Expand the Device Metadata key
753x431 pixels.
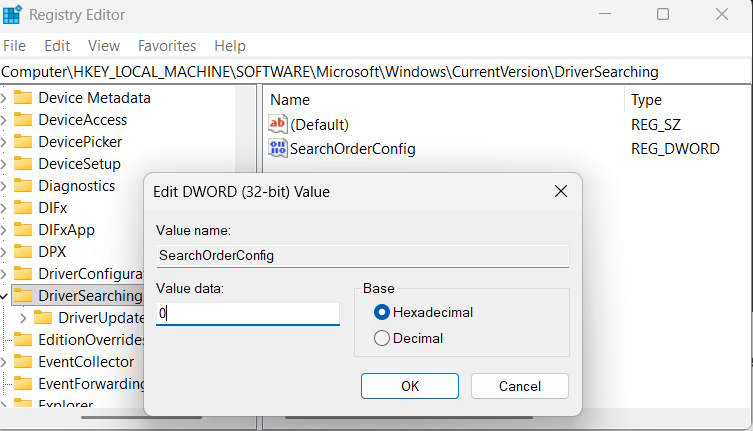[4, 98]
